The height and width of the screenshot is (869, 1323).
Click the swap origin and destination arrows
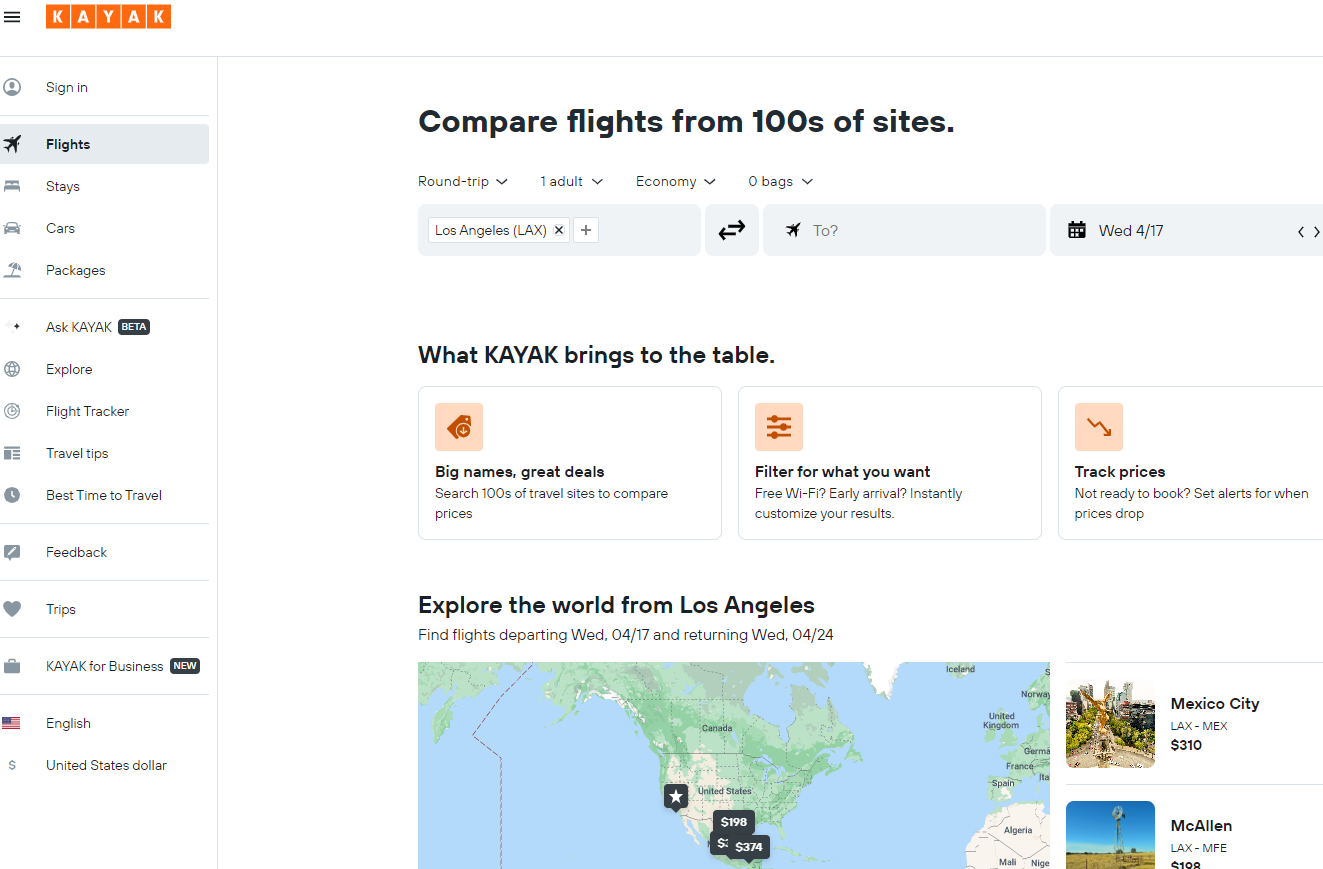coord(732,230)
